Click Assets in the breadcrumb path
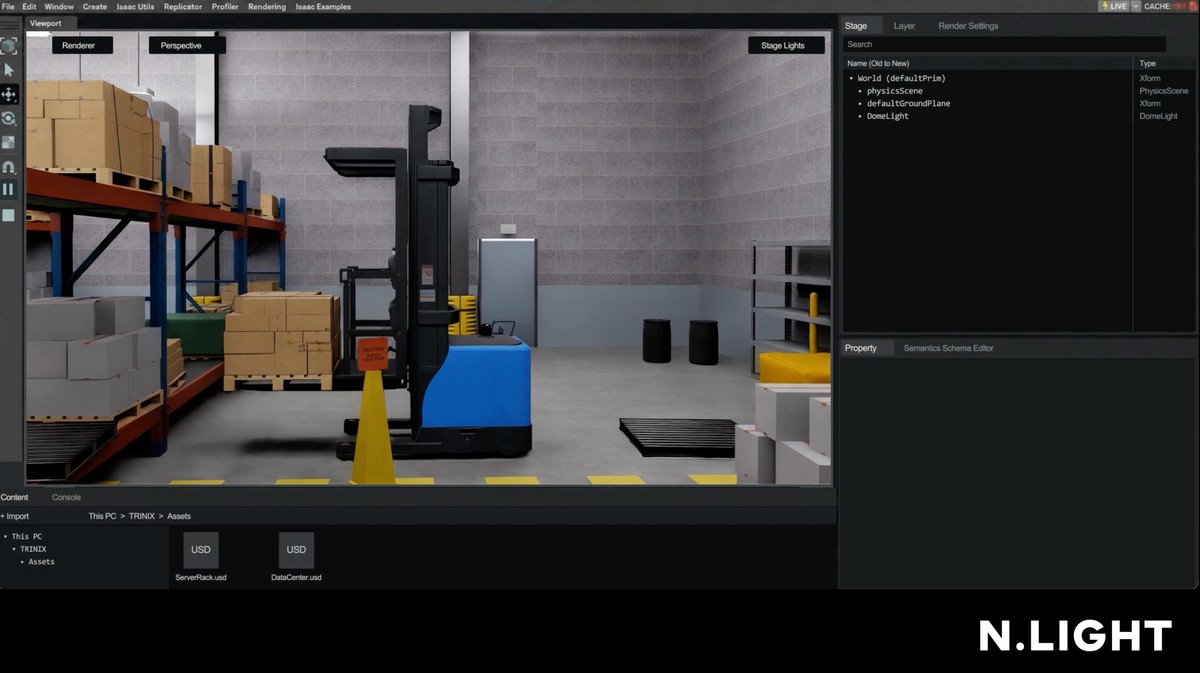Viewport: 1200px width, 673px height. tap(179, 517)
